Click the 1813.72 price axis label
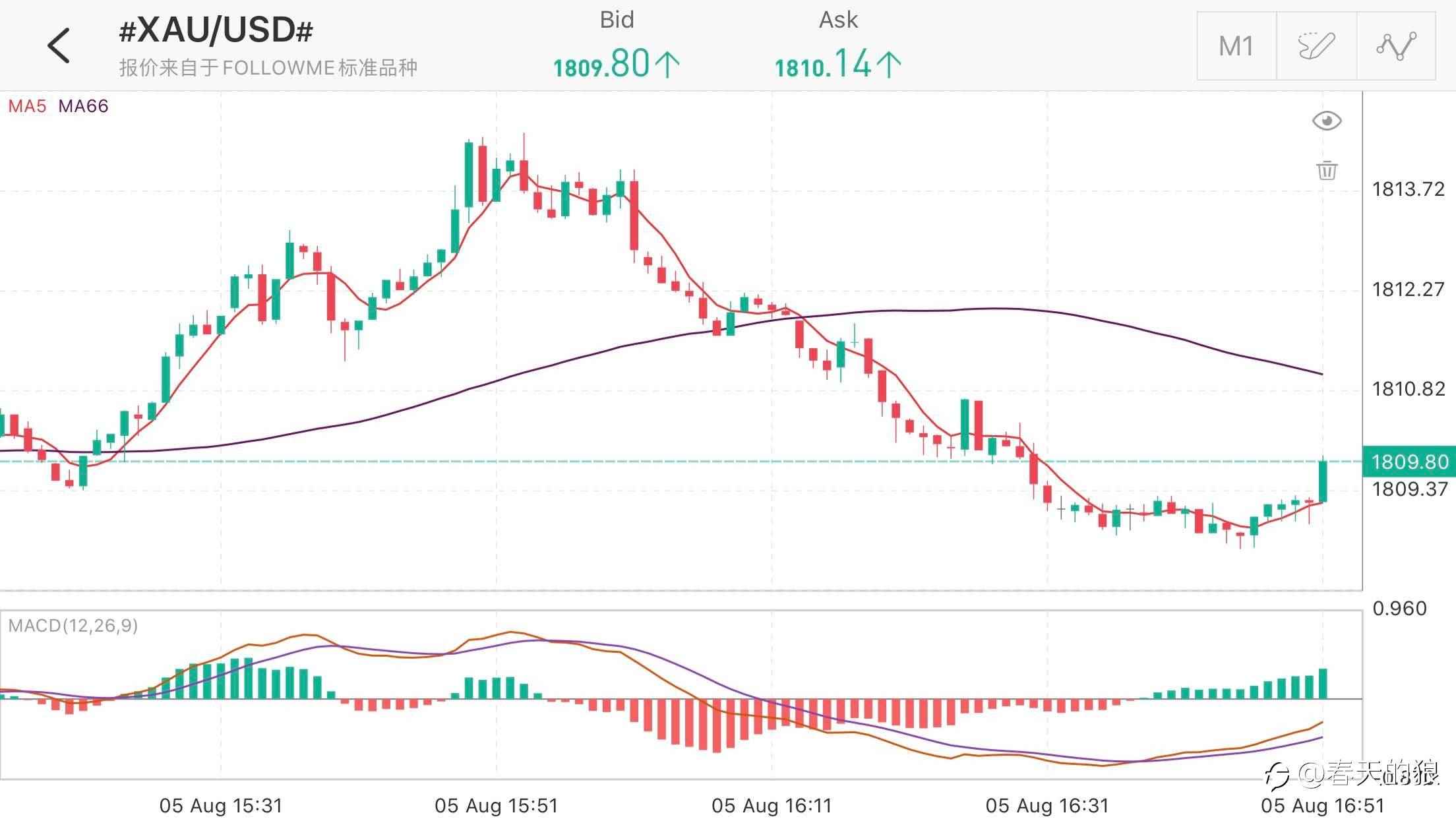The image size is (1456, 819). click(1408, 190)
